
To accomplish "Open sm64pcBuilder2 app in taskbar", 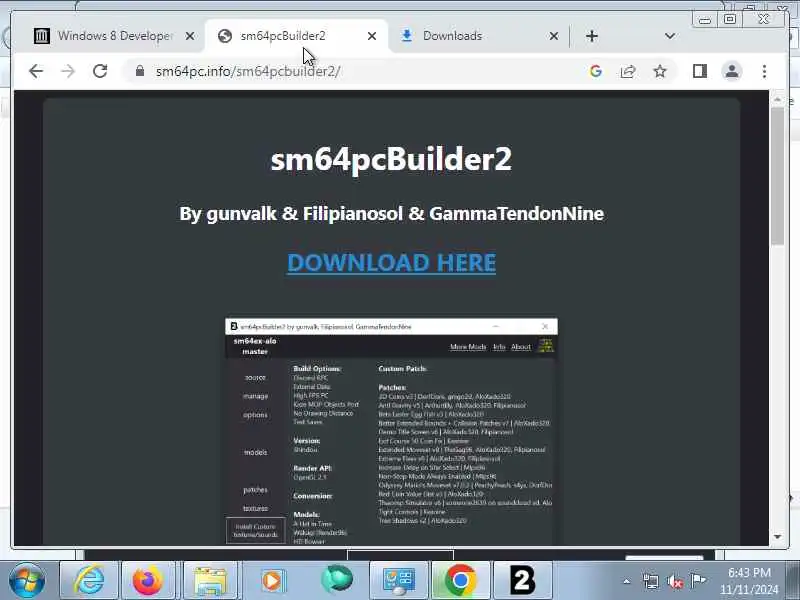I will point(522,580).
